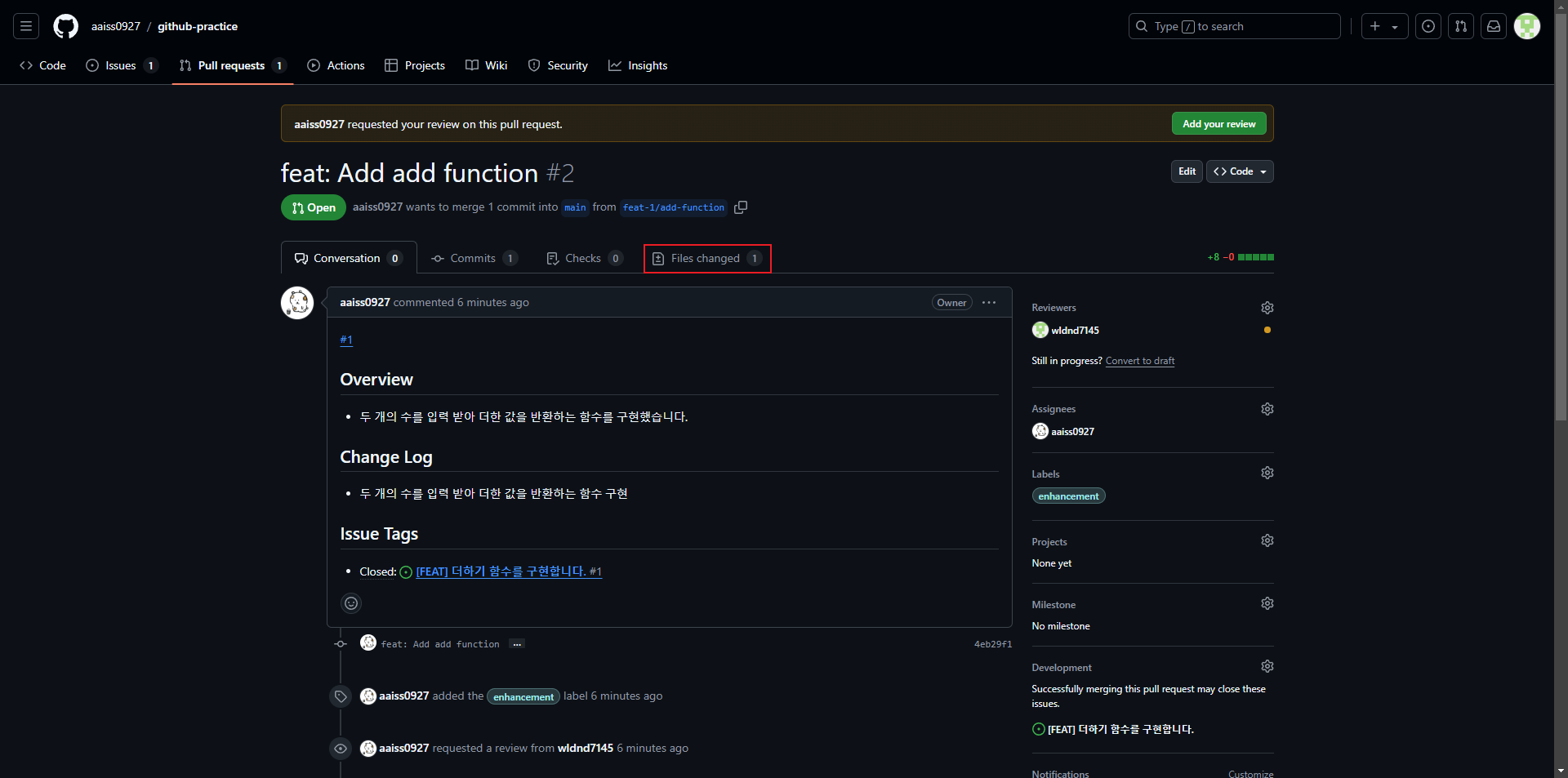Open the Security repository tab
This screenshot has width=1568, height=778.
coord(558,65)
